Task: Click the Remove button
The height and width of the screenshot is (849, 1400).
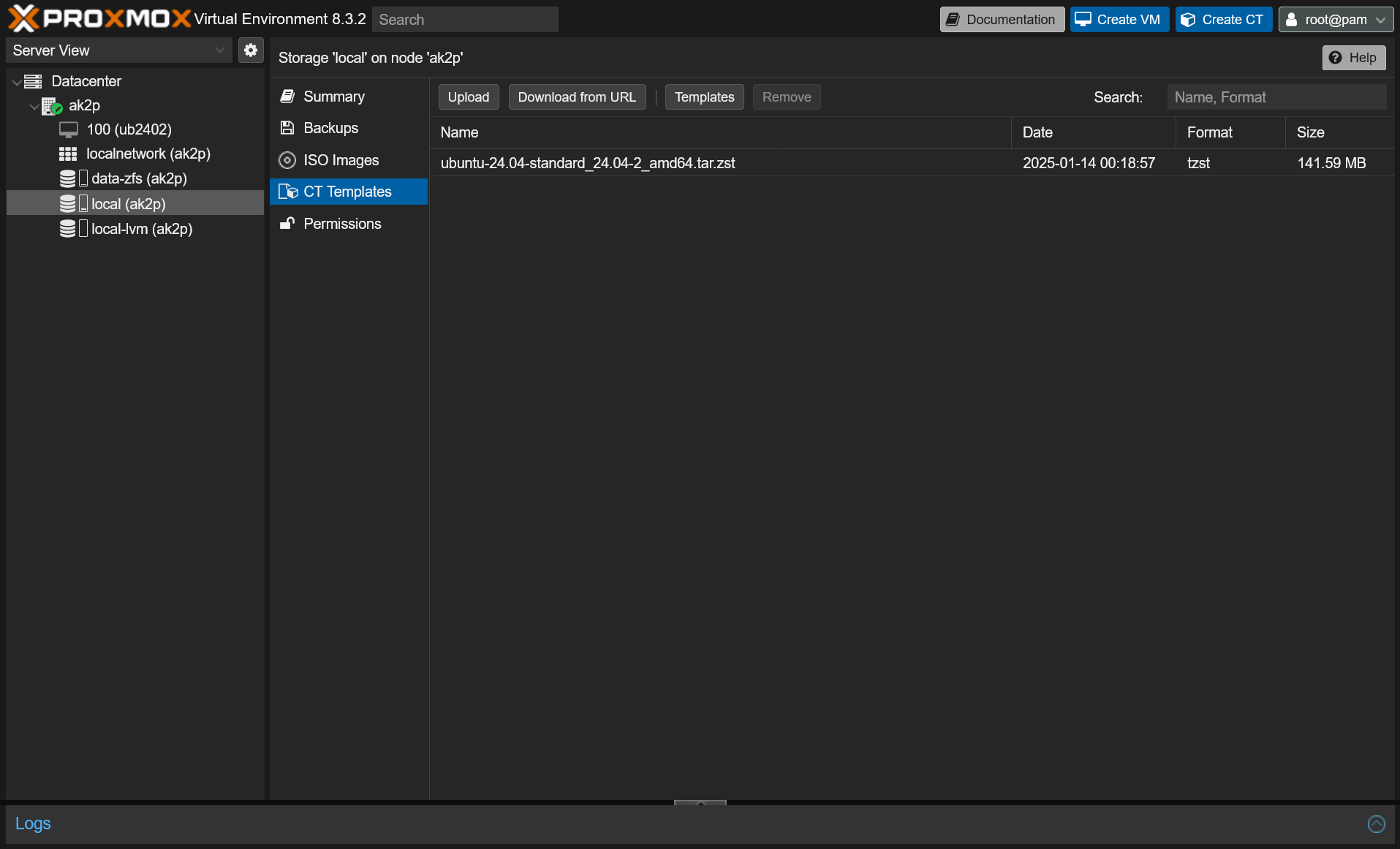Action: pos(787,97)
